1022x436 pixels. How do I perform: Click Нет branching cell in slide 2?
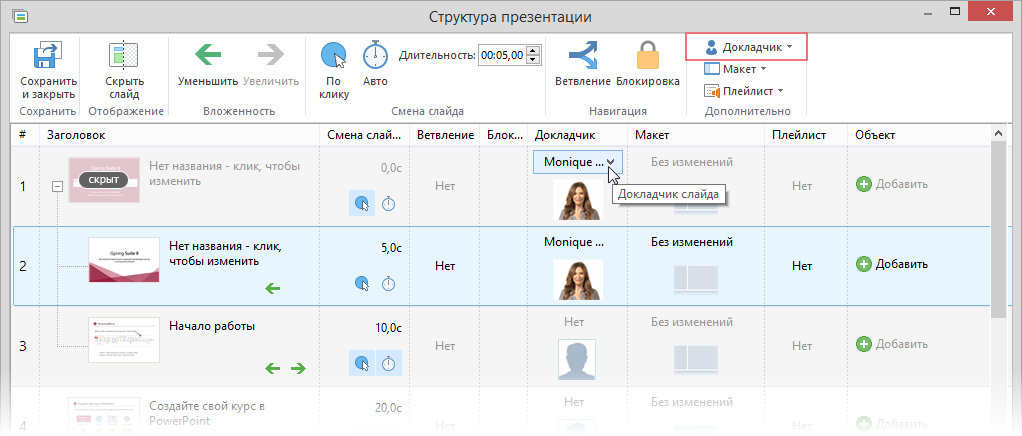pyautogui.click(x=445, y=266)
